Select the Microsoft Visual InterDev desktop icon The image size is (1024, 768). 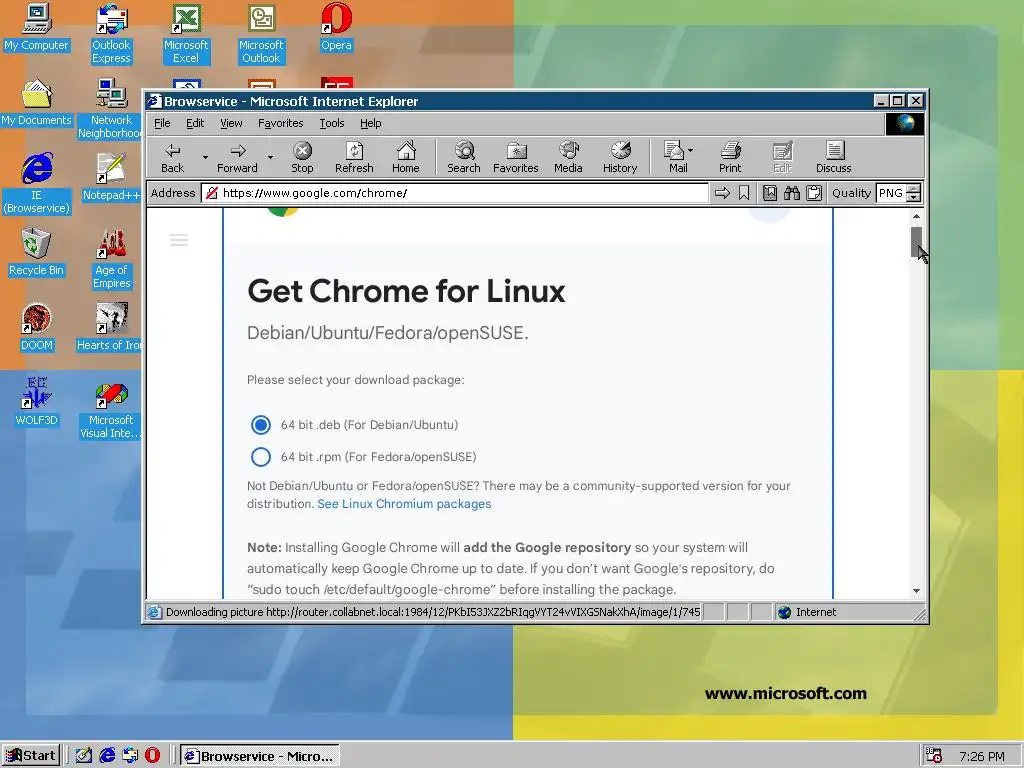point(110,408)
